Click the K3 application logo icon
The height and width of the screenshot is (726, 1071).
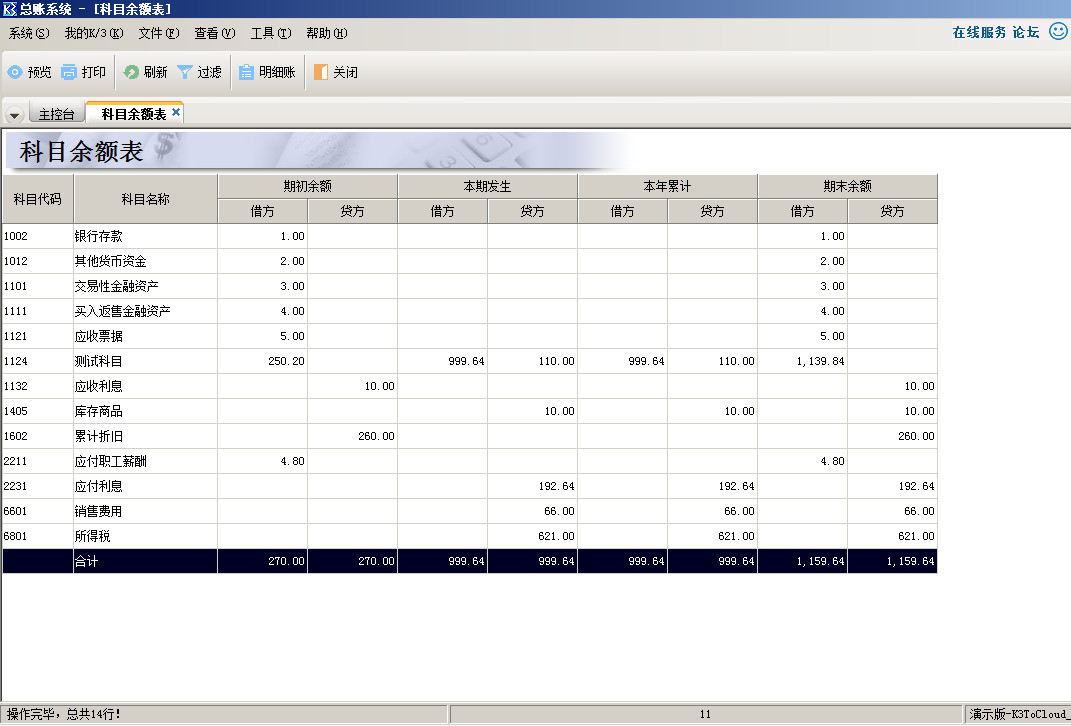coord(9,9)
